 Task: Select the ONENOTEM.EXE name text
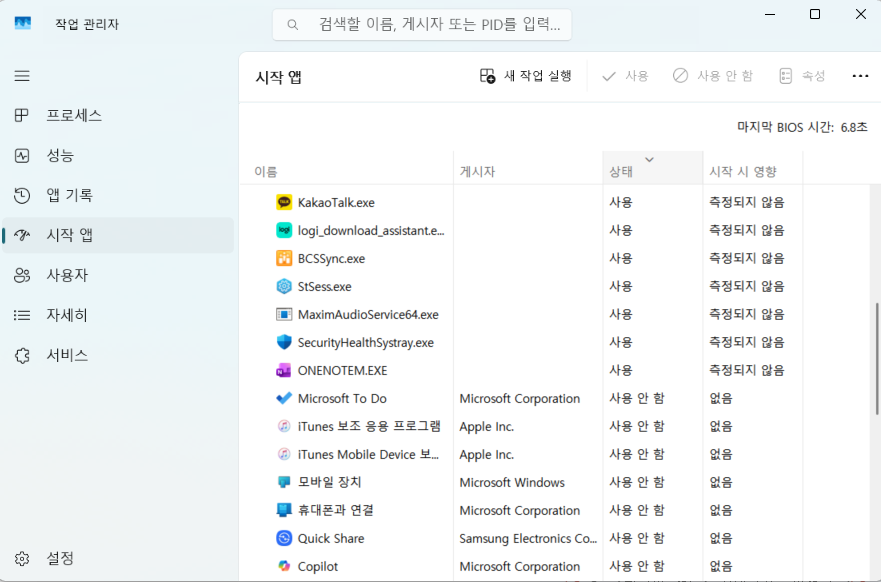tap(343, 371)
